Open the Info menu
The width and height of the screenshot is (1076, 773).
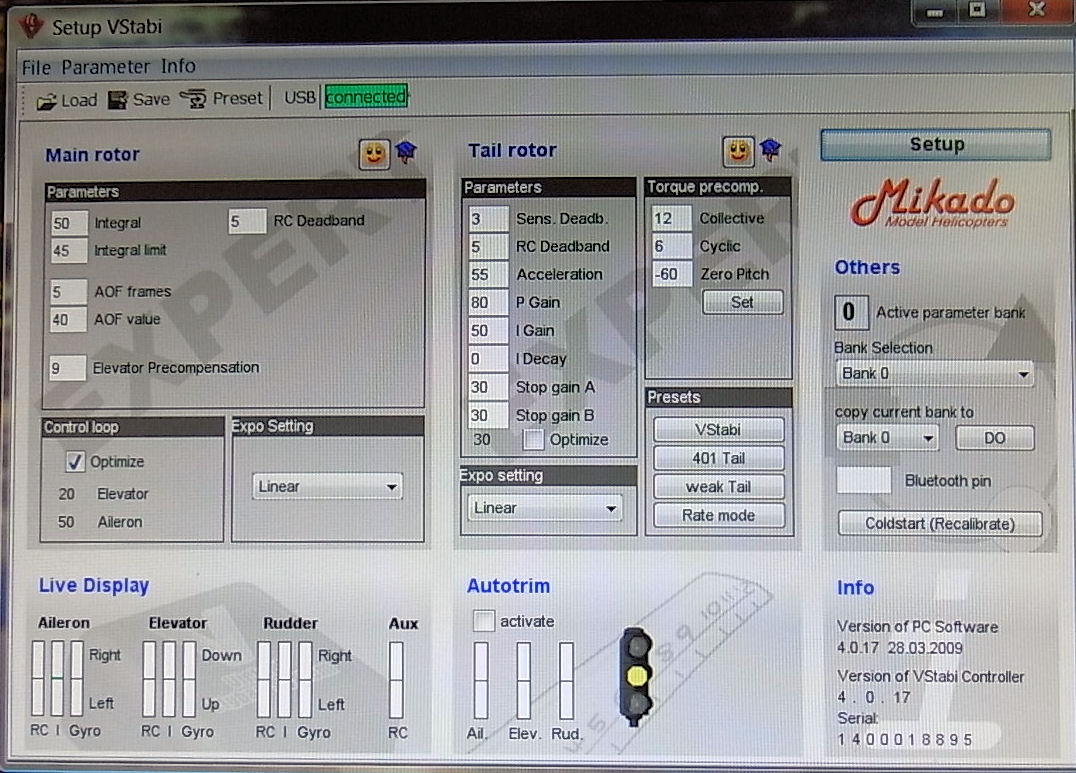178,66
